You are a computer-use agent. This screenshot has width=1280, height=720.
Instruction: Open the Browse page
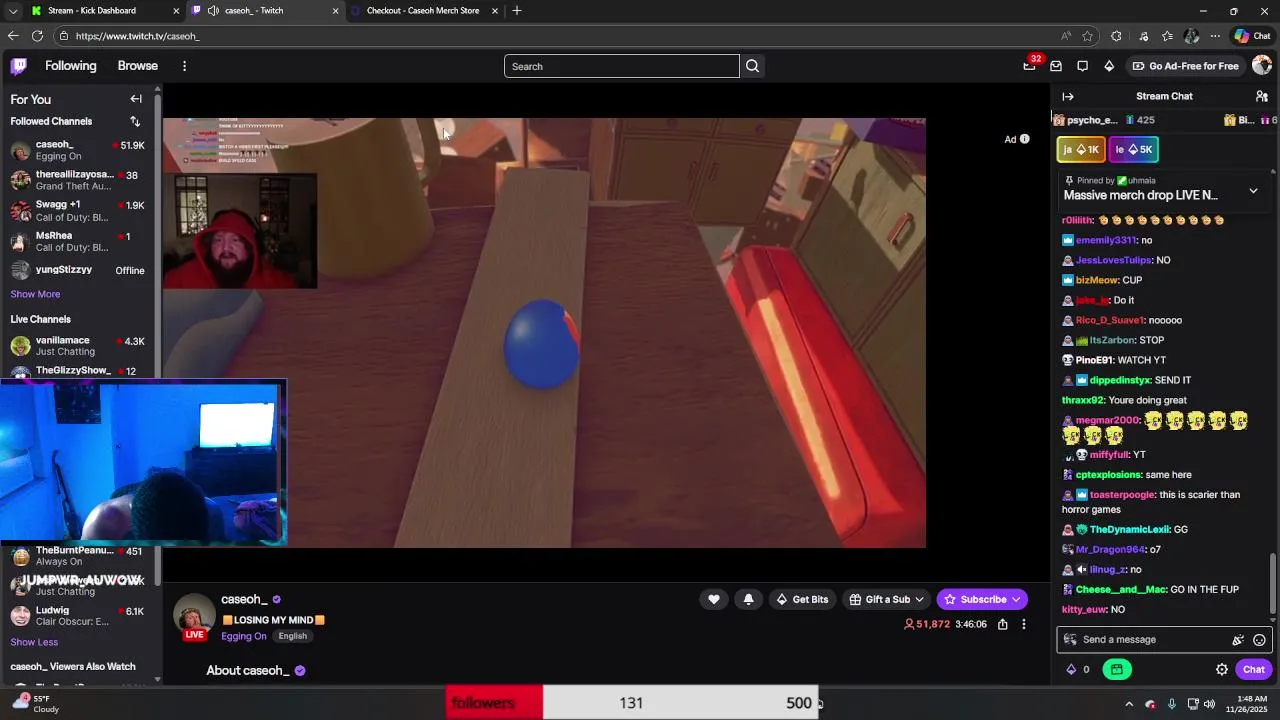point(138,66)
